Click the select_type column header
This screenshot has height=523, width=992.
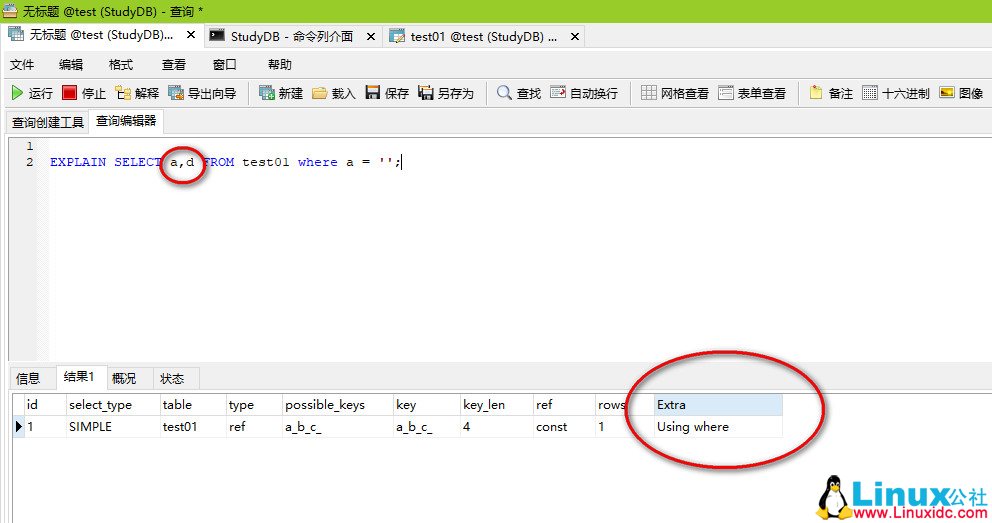113,405
